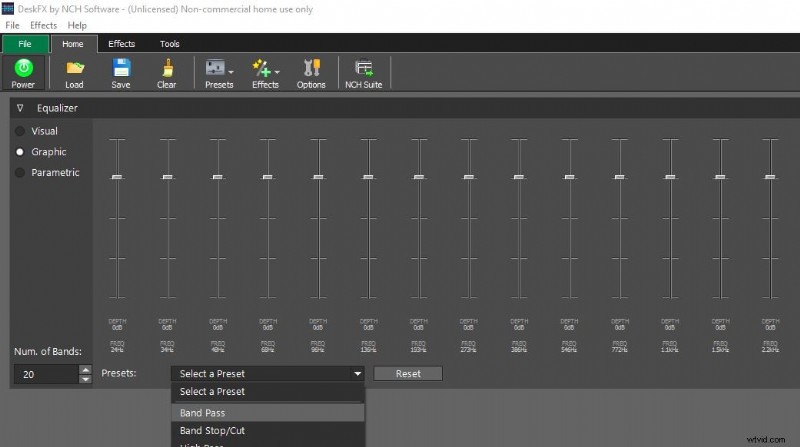Click the 386Hz band slider handle
Image resolution: width=800 pixels, height=447 pixels.
519,177
